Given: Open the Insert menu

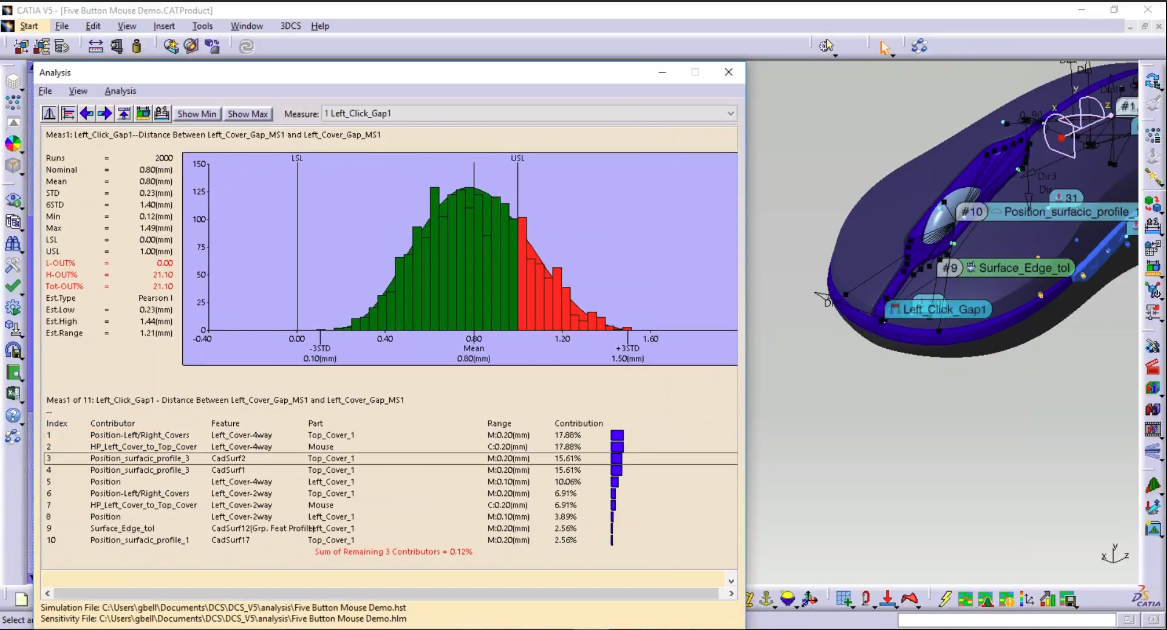Looking at the screenshot, I should tap(164, 26).
